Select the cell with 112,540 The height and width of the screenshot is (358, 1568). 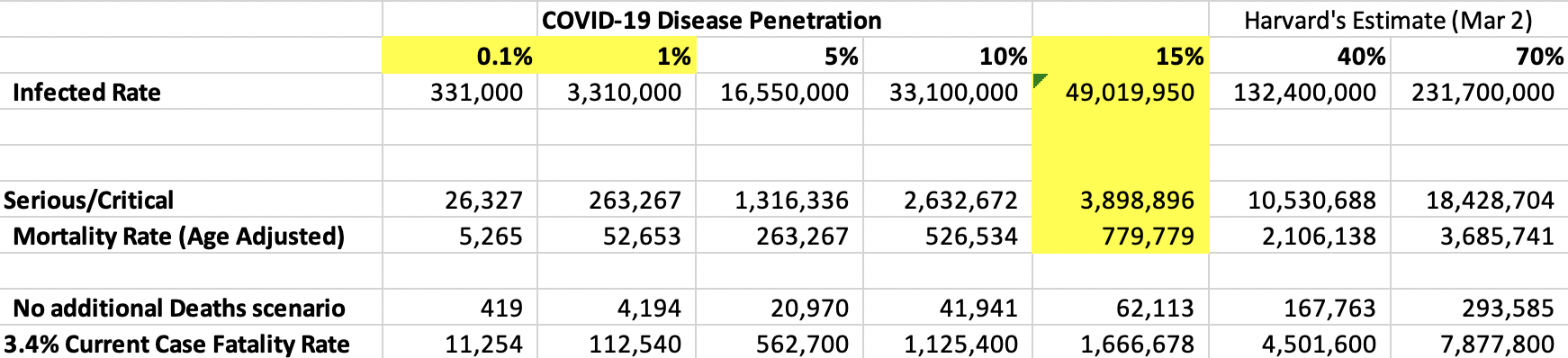pos(617,343)
